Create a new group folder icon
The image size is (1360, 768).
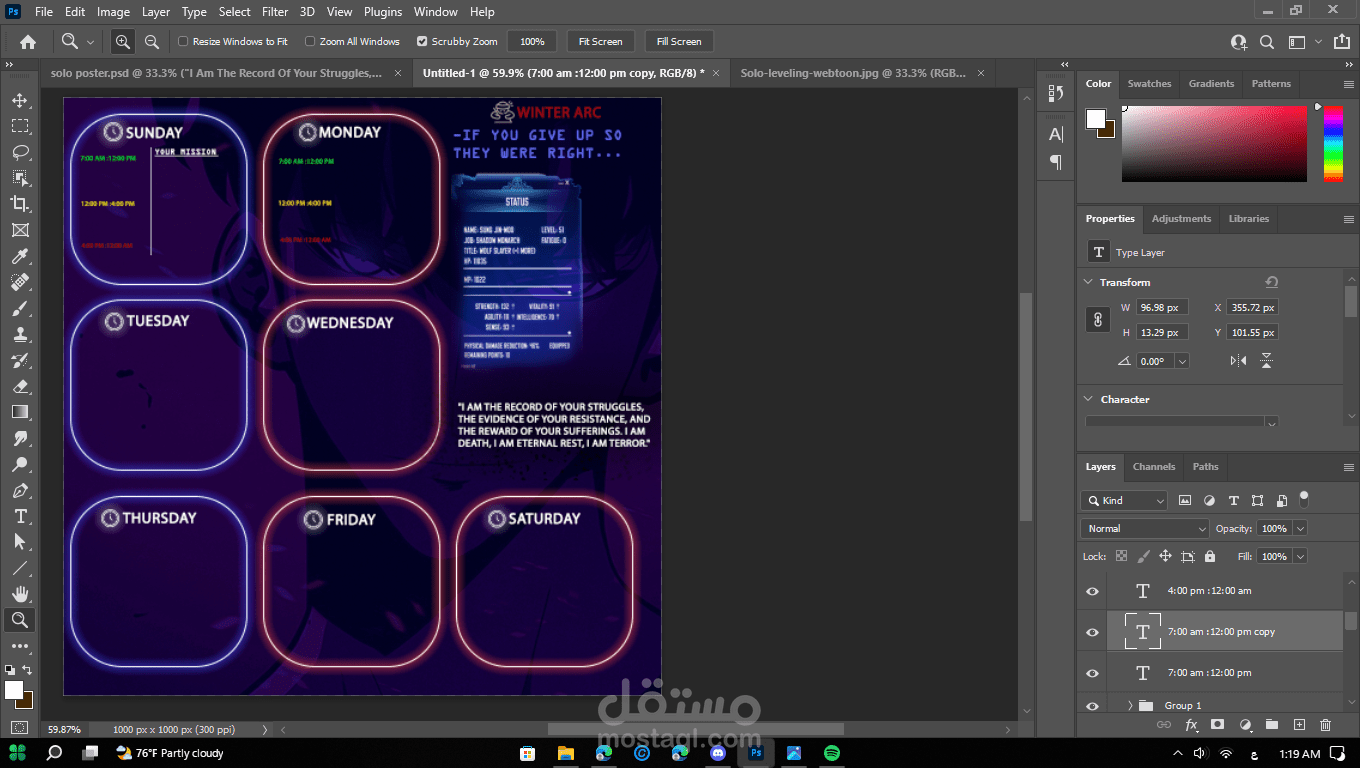point(1272,725)
